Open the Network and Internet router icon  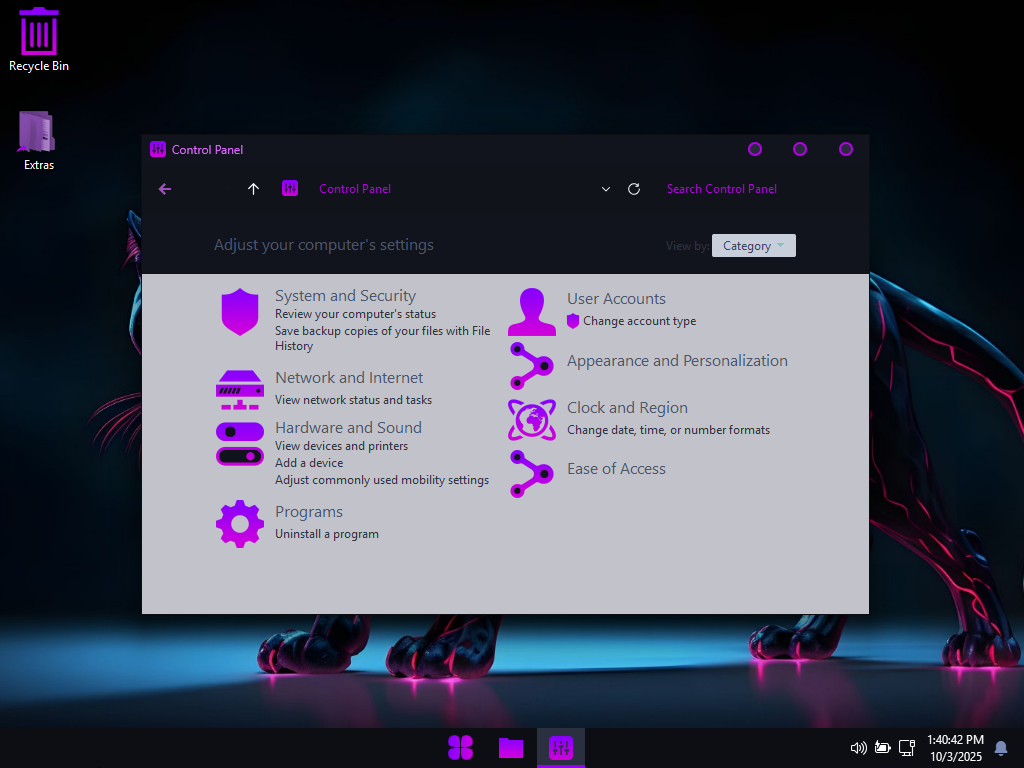point(240,390)
